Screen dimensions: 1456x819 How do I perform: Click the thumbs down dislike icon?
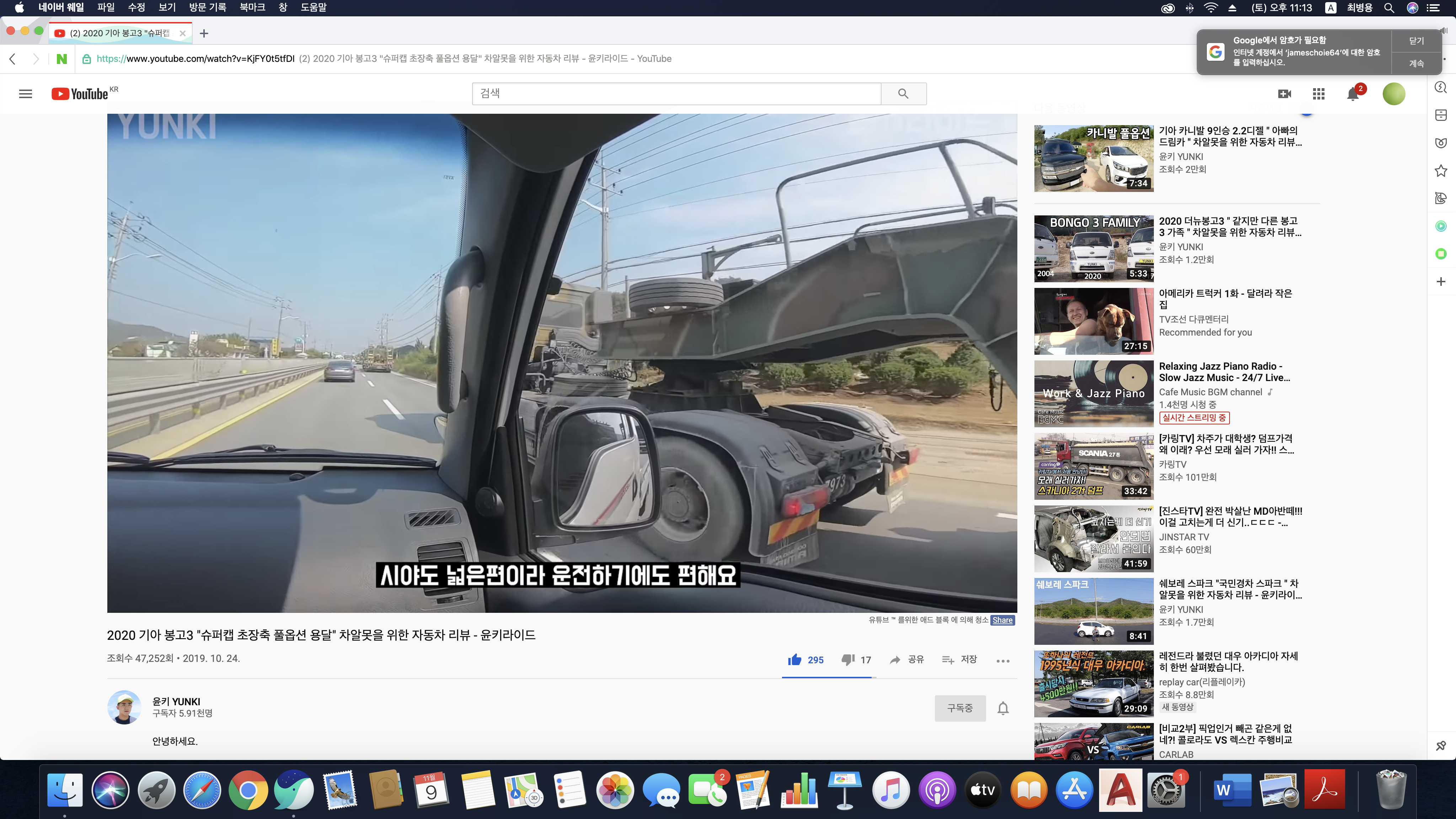tap(848, 660)
